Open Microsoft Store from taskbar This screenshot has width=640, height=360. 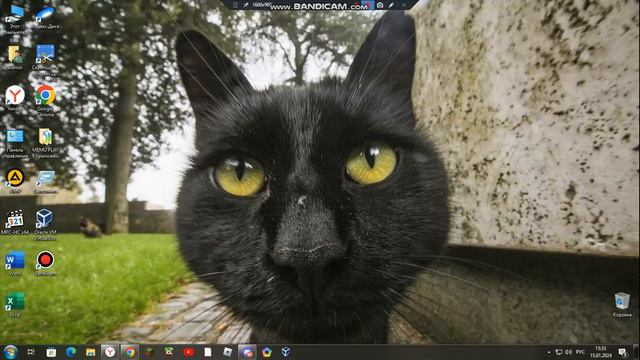[x=51, y=352]
